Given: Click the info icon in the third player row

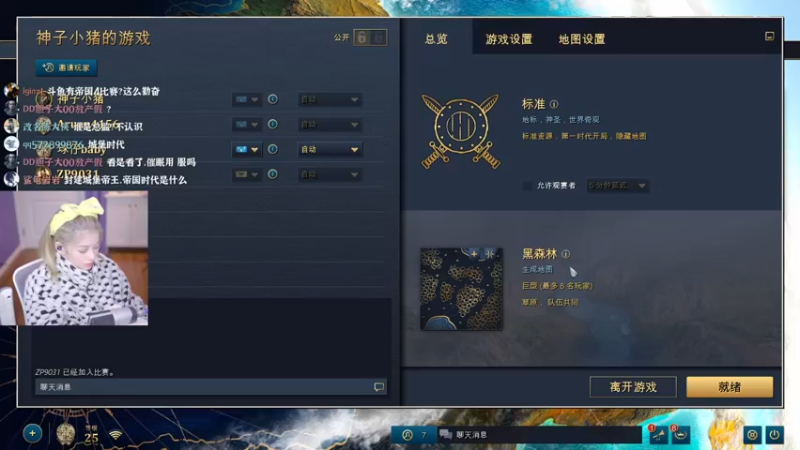Looking at the screenshot, I should coord(272,149).
